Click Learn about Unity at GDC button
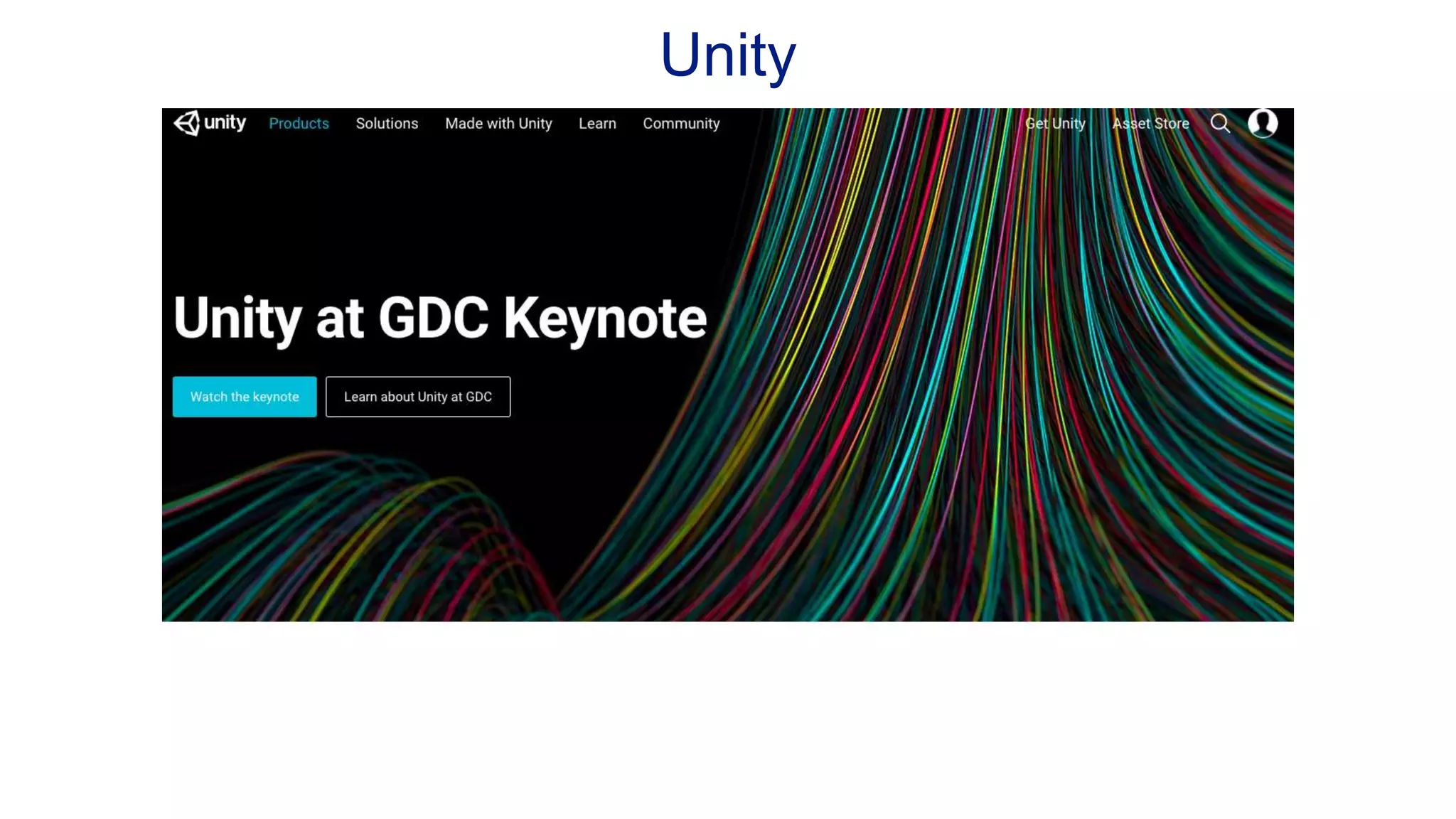This screenshot has width=1456, height=819. [418, 397]
